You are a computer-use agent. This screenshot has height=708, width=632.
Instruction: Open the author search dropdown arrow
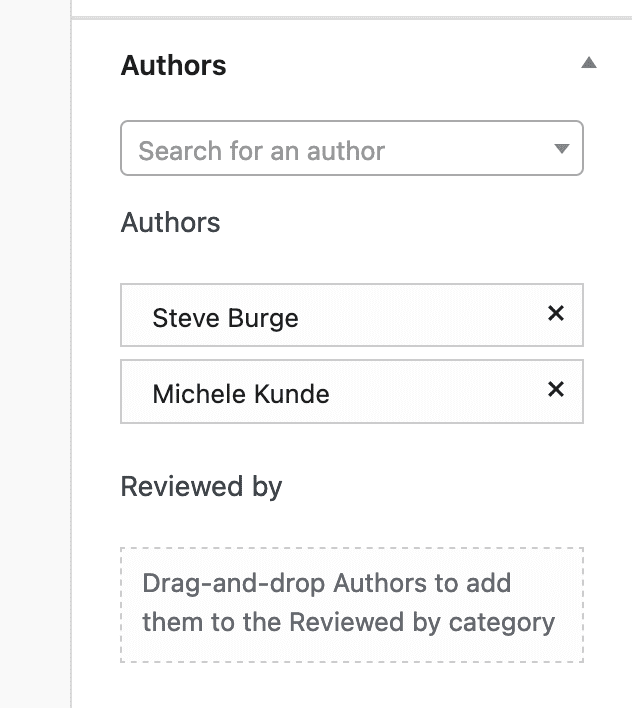point(561,150)
